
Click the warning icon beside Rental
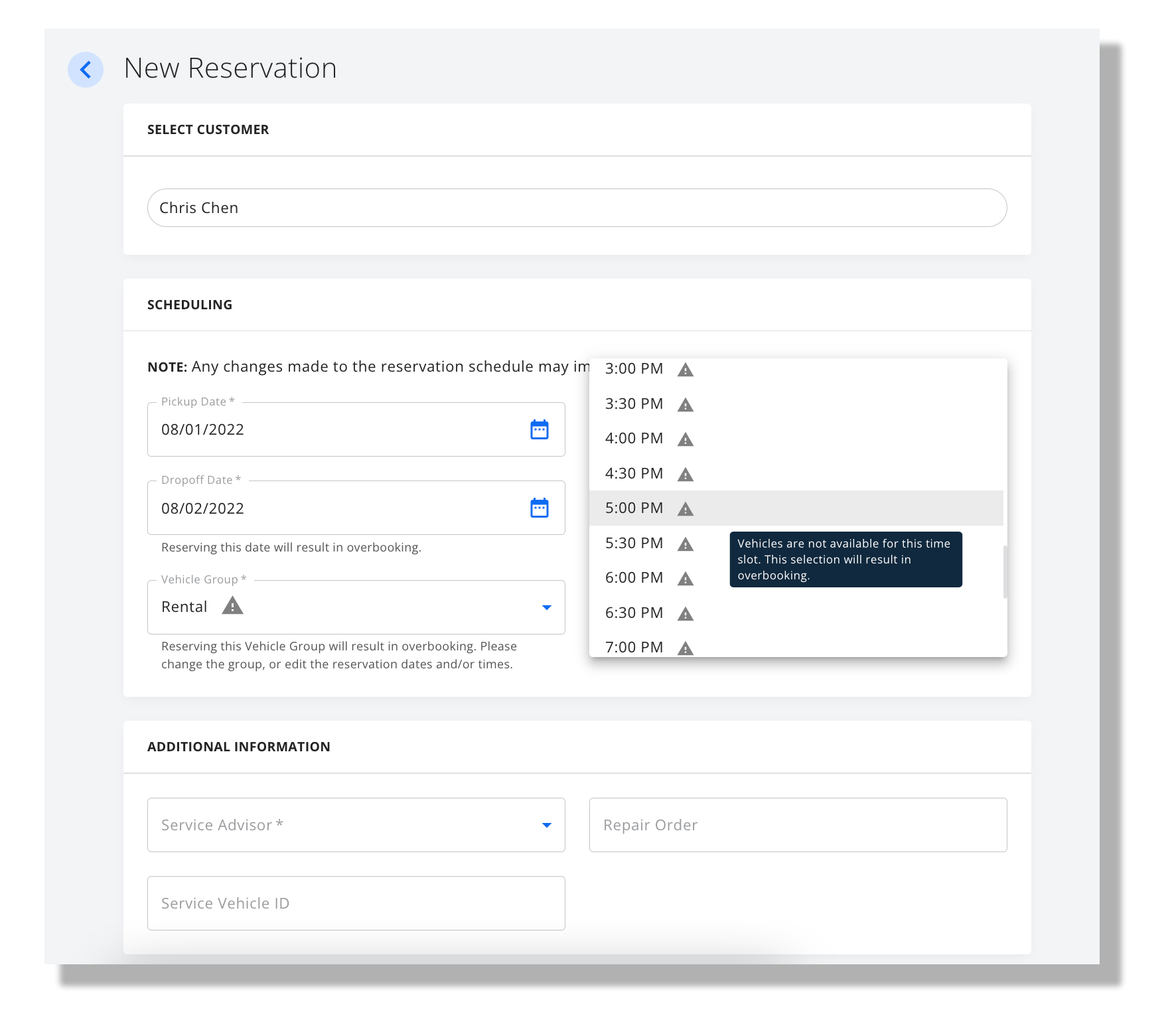232,605
